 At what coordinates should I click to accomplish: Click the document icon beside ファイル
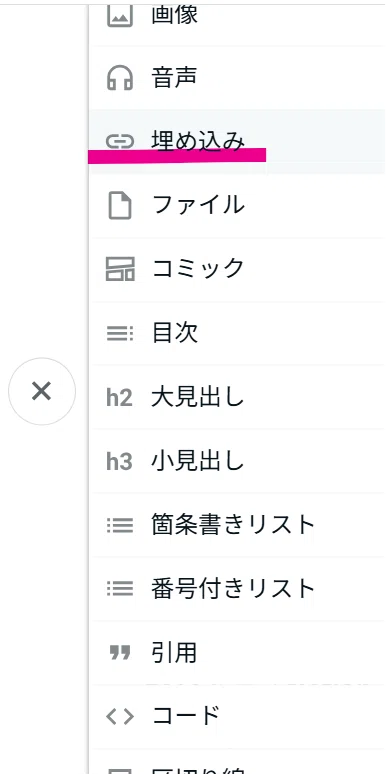click(x=120, y=206)
